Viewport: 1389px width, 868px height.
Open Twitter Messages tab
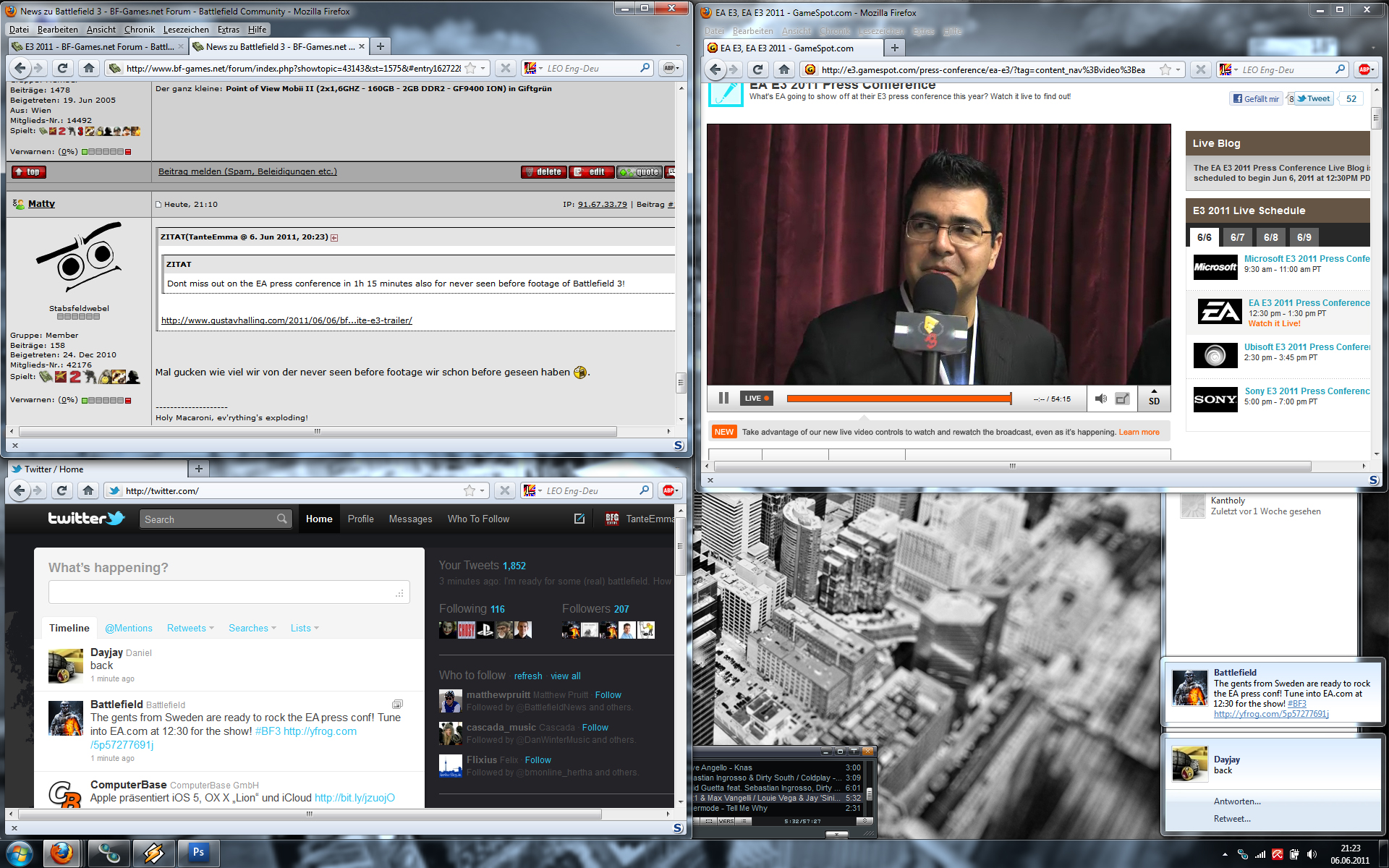coord(410,519)
